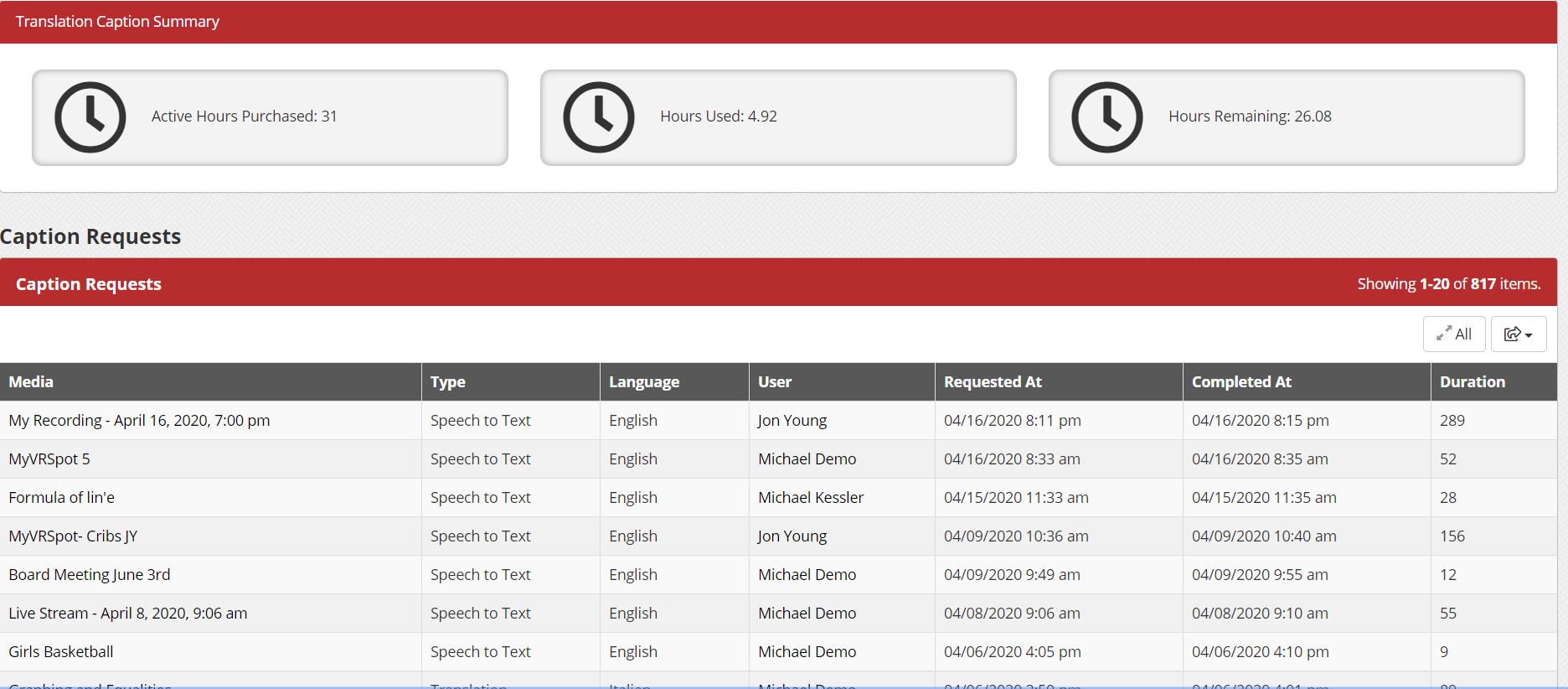Click the Active Hours Purchased: 31 card

[270, 117]
